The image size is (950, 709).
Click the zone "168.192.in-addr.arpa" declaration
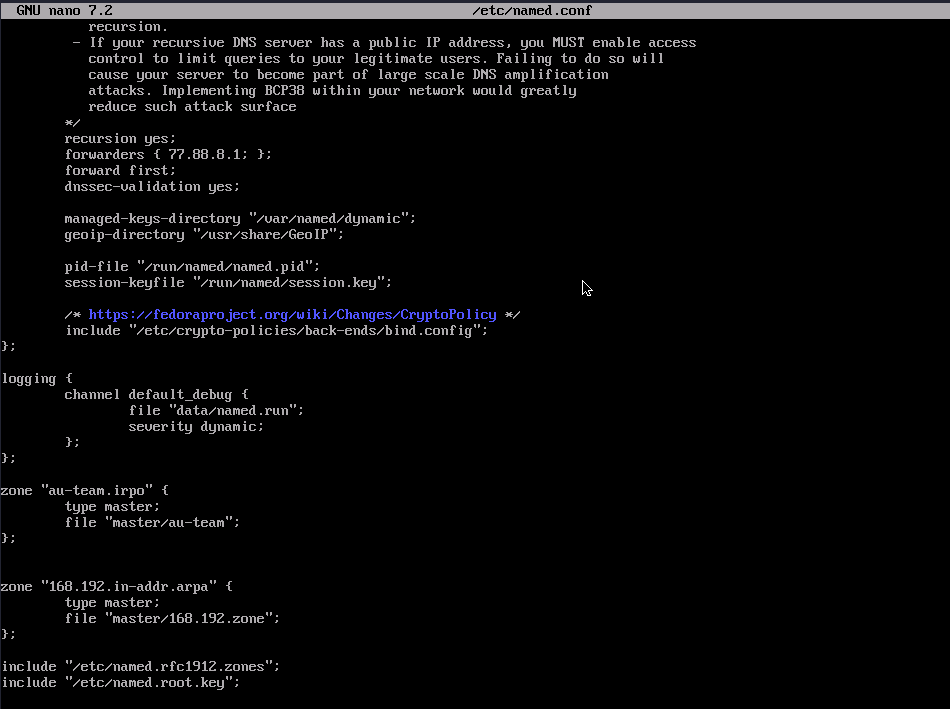point(116,587)
